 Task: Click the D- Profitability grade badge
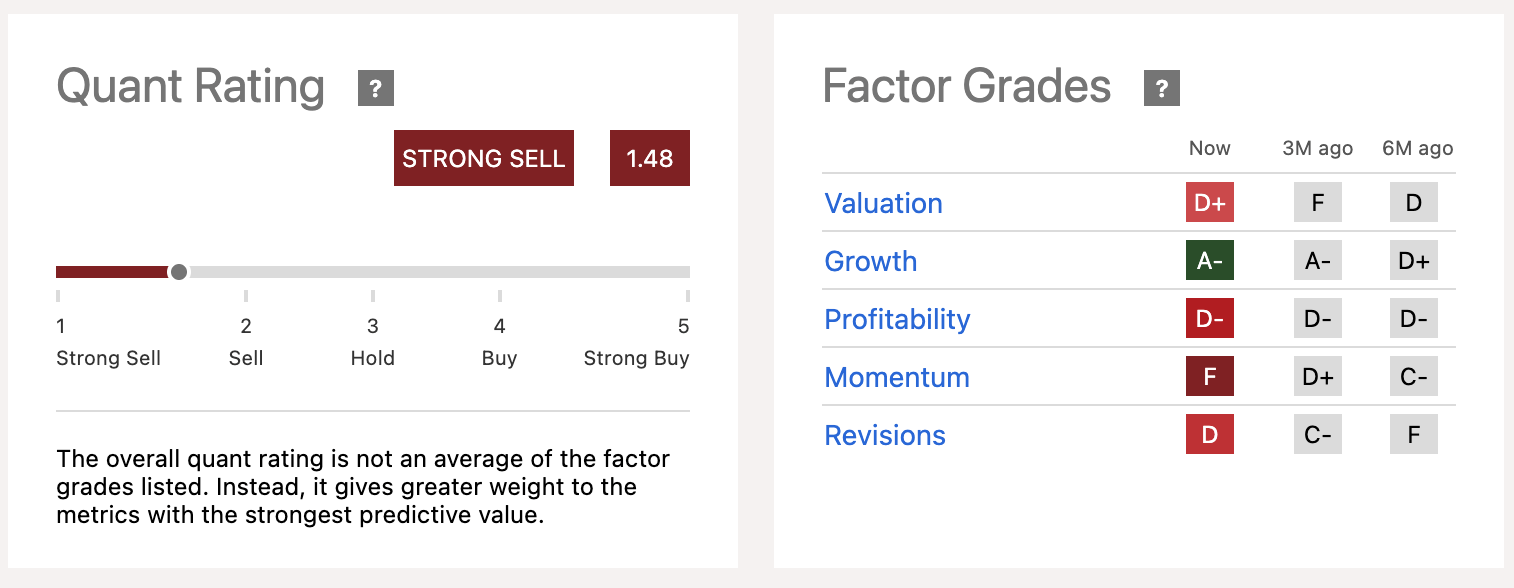click(x=1209, y=318)
